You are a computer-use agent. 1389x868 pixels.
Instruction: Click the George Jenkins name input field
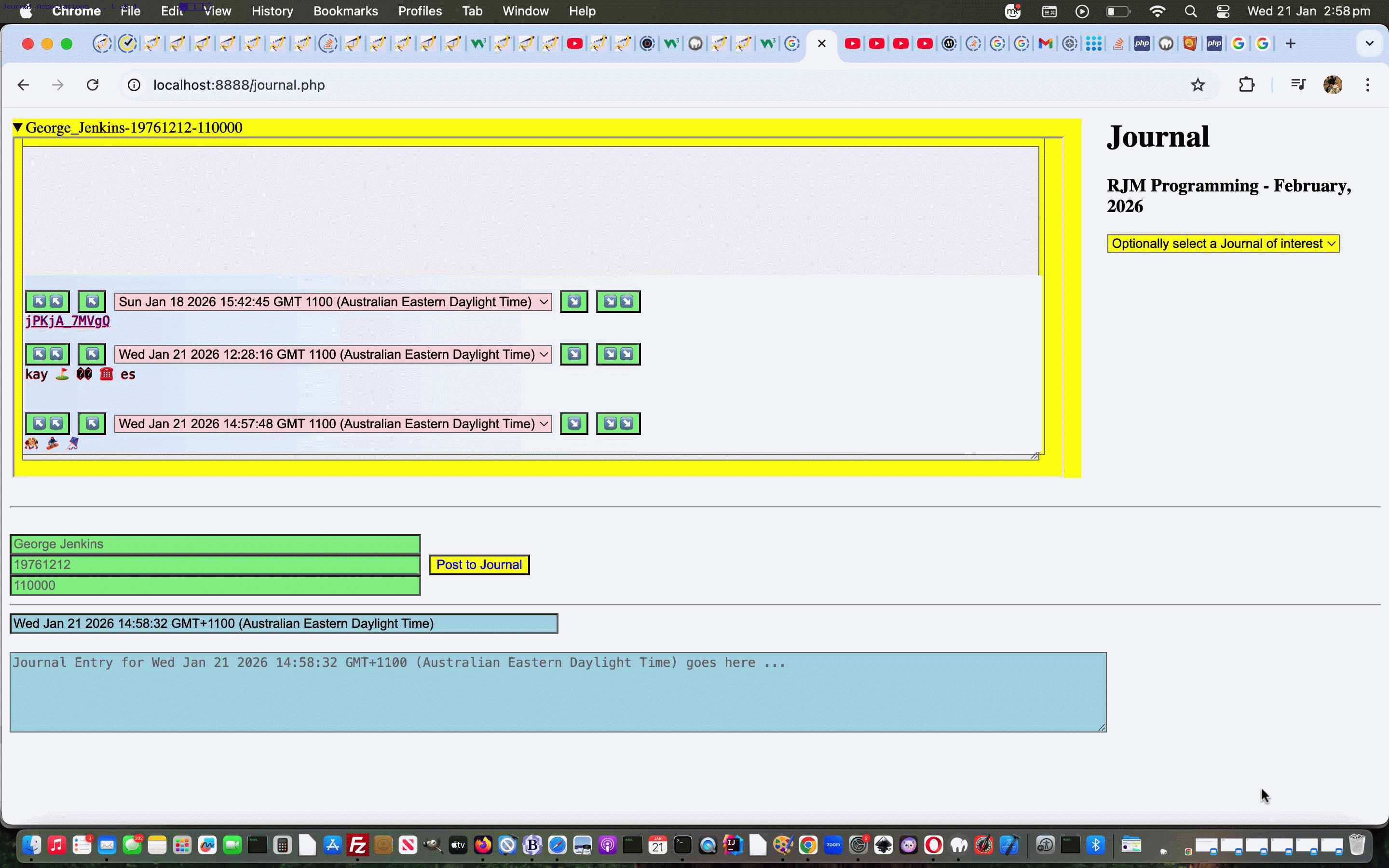coord(215,543)
